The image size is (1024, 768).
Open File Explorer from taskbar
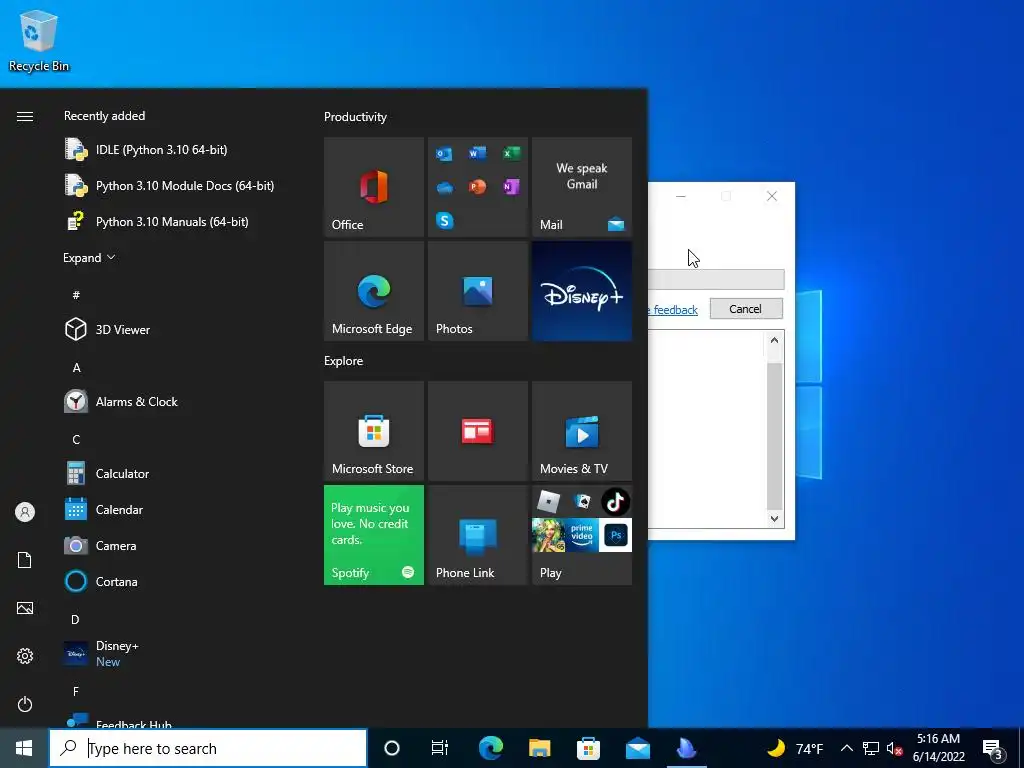click(x=539, y=748)
